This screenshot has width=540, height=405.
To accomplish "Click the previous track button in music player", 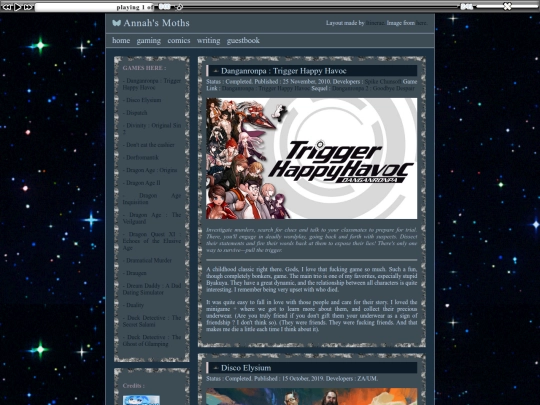I will click(7, 7).
